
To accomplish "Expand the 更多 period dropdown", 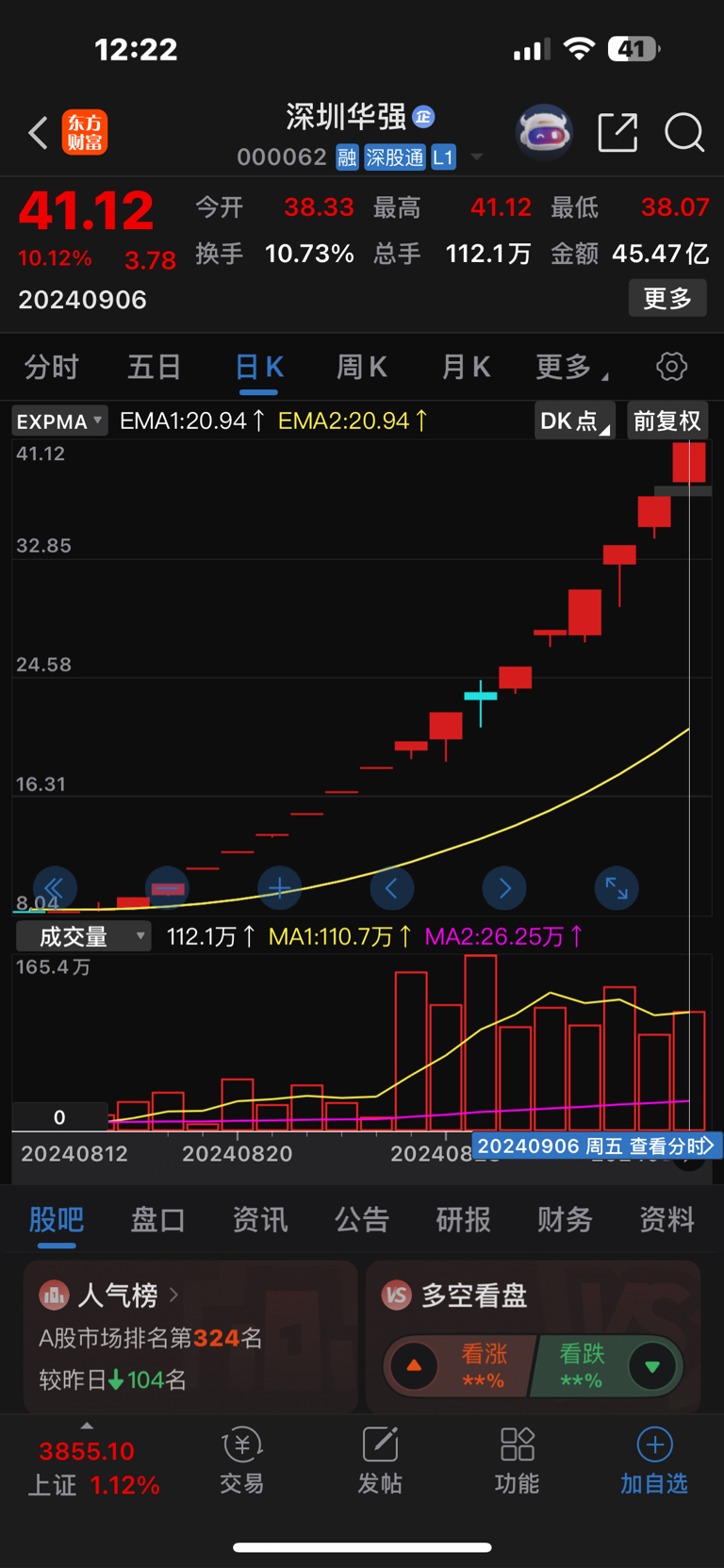I will click(x=571, y=367).
